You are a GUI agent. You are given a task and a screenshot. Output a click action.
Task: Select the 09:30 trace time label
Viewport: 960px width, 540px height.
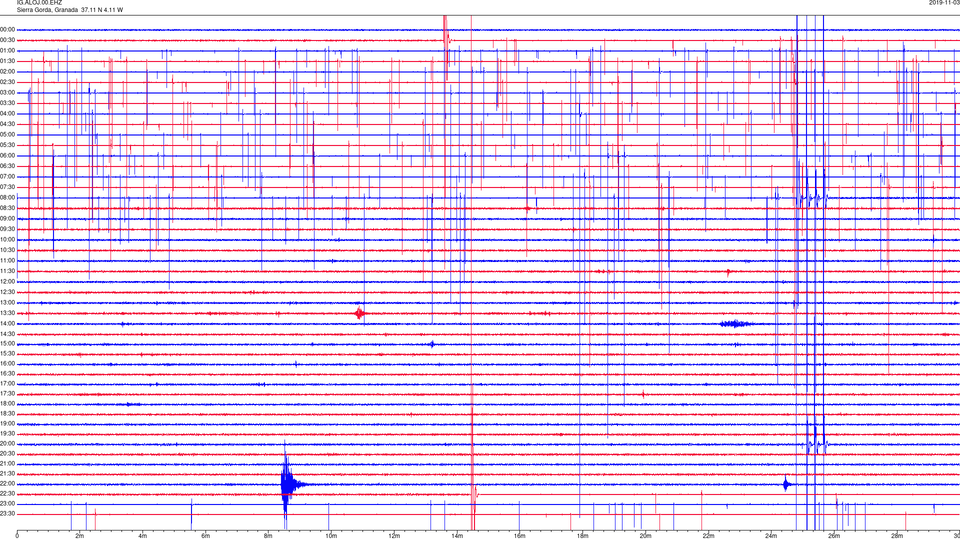pyautogui.click(x=8, y=229)
